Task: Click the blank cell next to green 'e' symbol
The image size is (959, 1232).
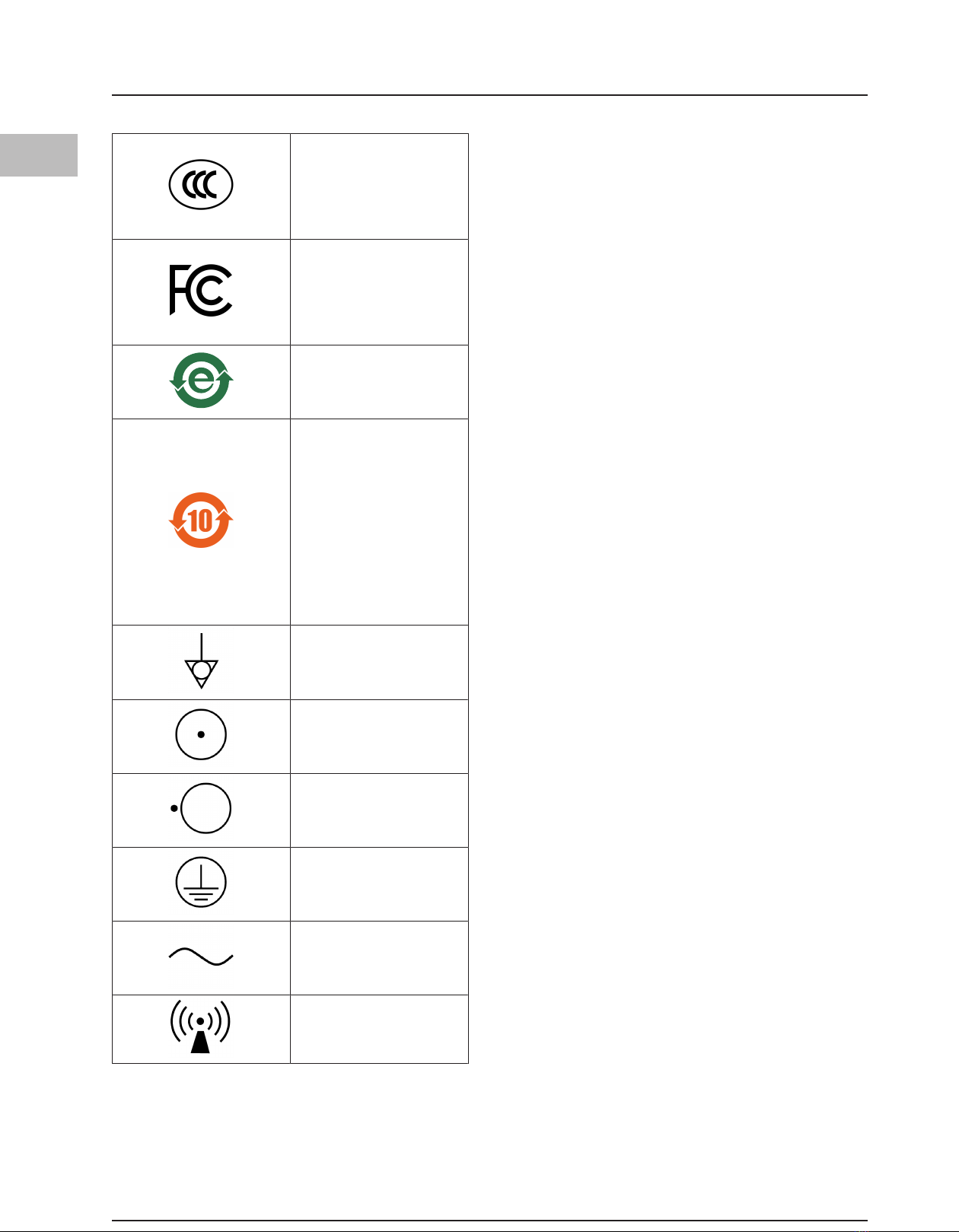Action: 379,382
